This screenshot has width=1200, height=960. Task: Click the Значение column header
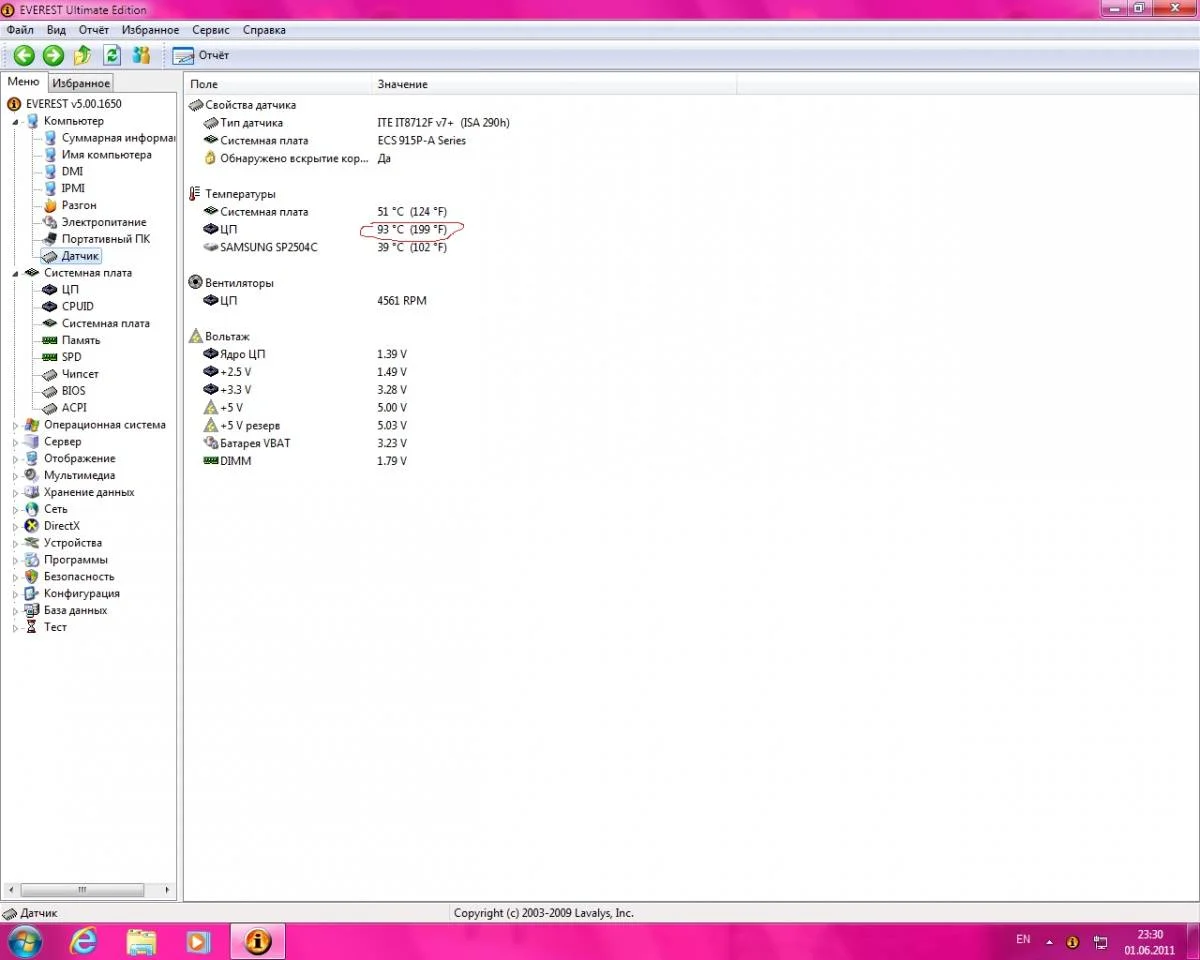click(554, 84)
